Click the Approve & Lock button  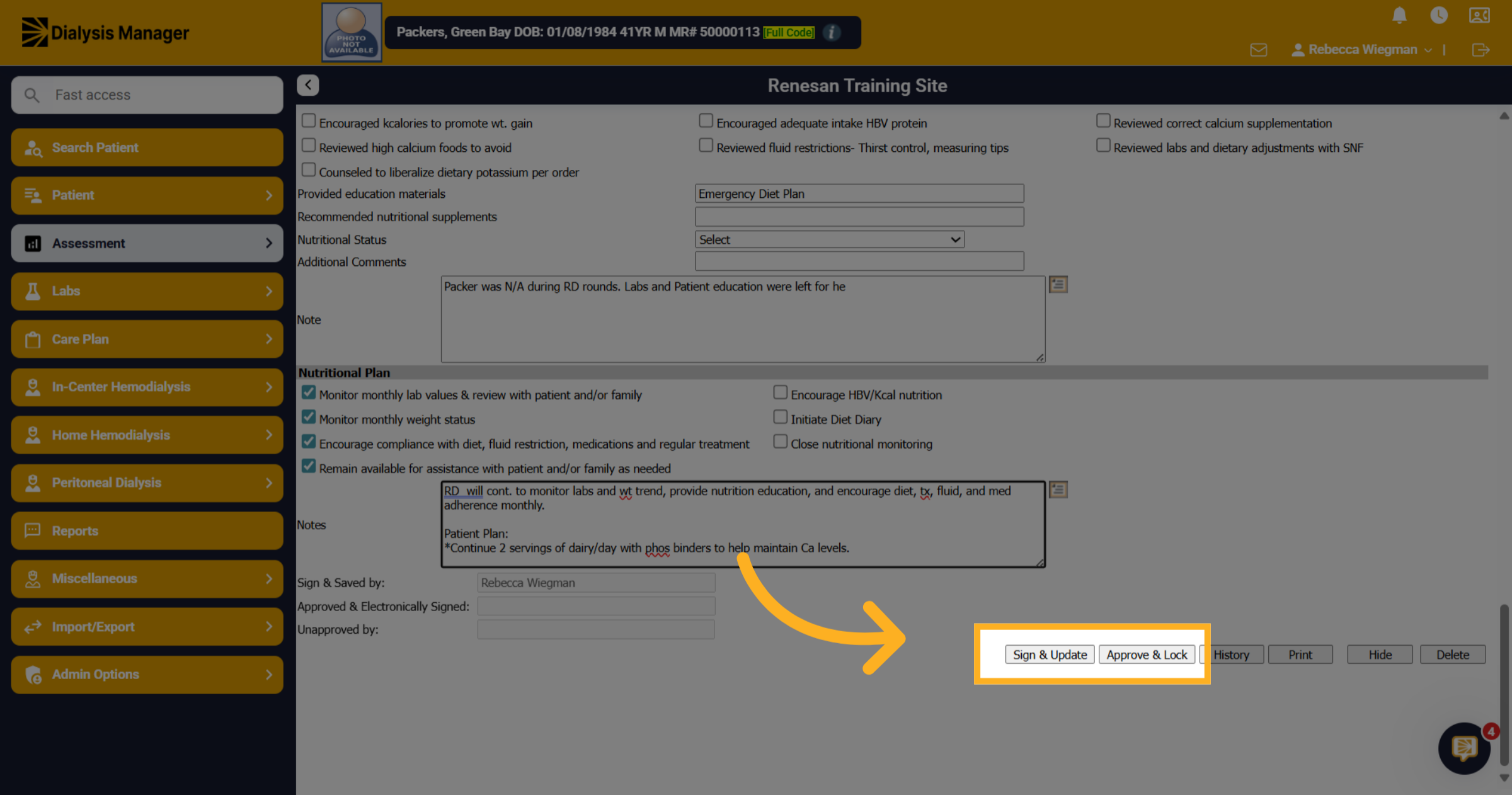1147,655
